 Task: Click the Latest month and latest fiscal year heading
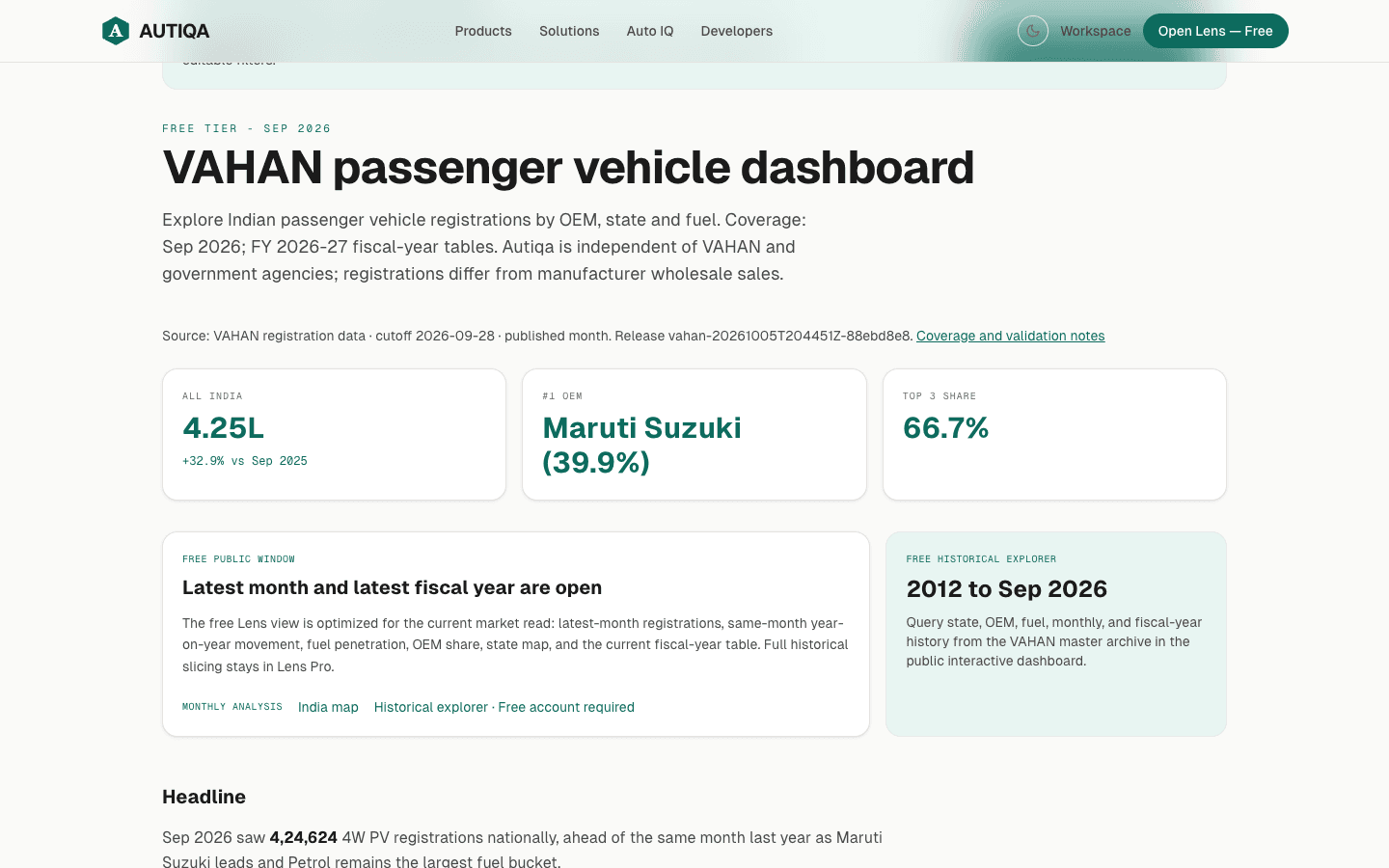pyautogui.click(x=393, y=587)
